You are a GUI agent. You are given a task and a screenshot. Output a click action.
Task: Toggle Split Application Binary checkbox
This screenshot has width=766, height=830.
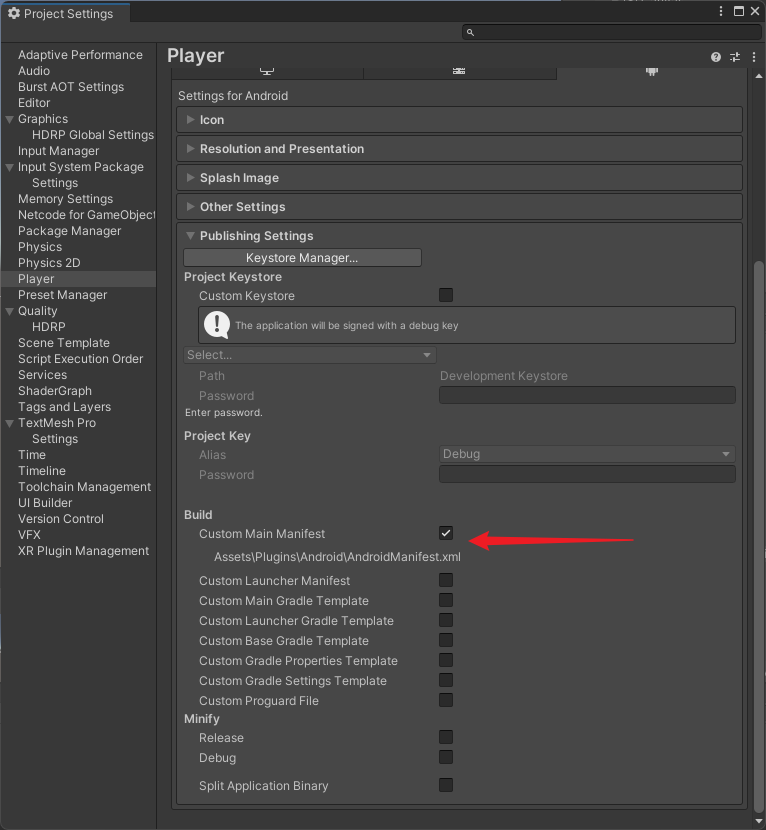[x=446, y=785]
